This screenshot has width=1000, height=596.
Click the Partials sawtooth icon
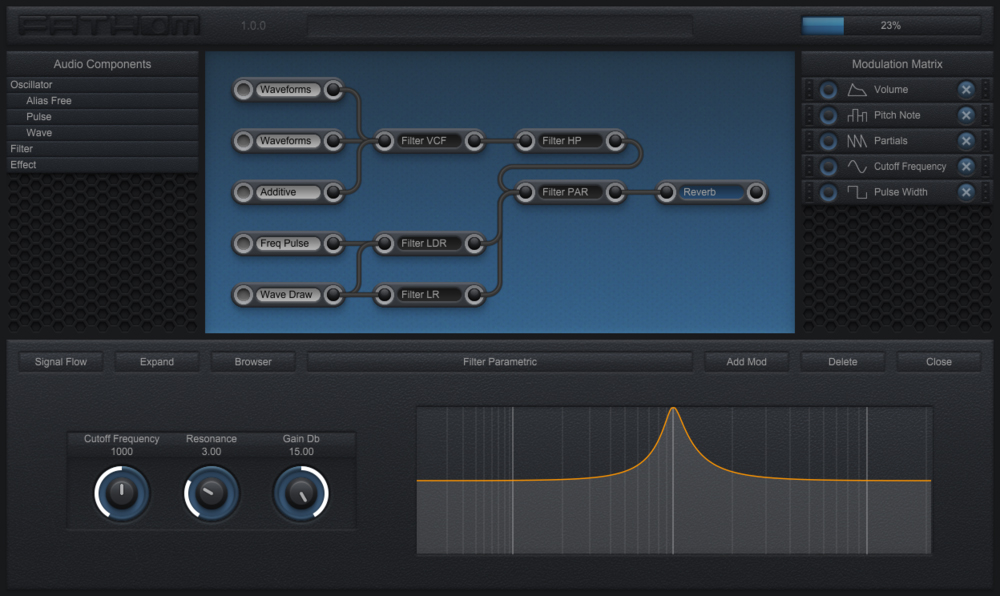pos(857,141)
